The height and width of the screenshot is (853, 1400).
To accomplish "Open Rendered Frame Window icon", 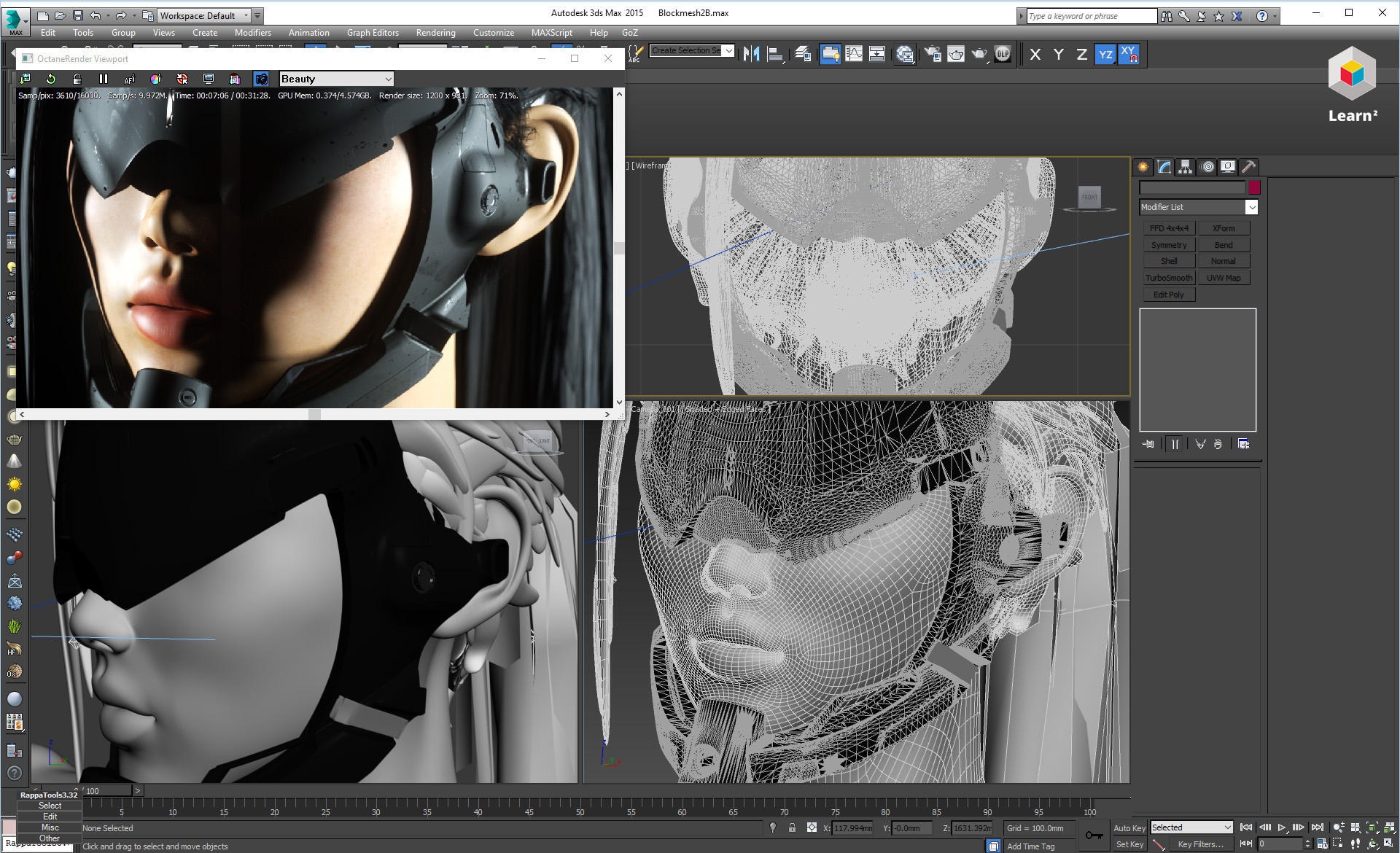I will [x=956, y=54].
